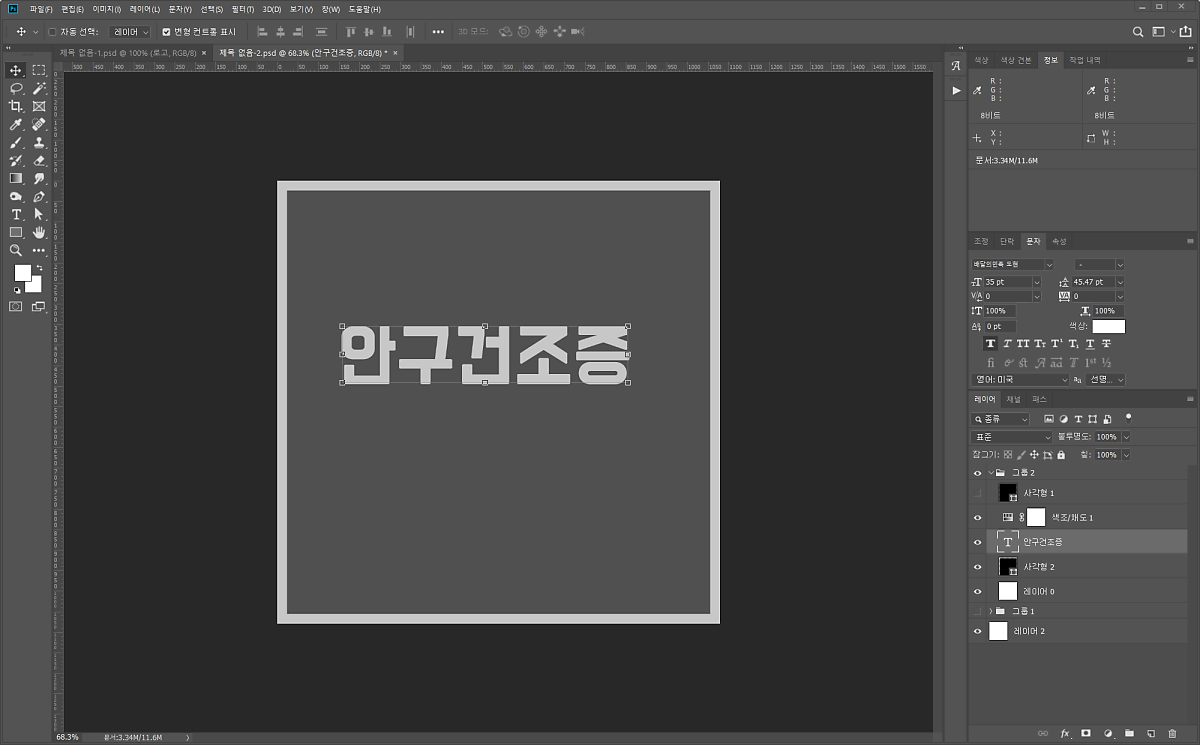This screenshot has height=745, width=1200.
Task: Choose the Eyedropper tool
Action: pos(16,125)
